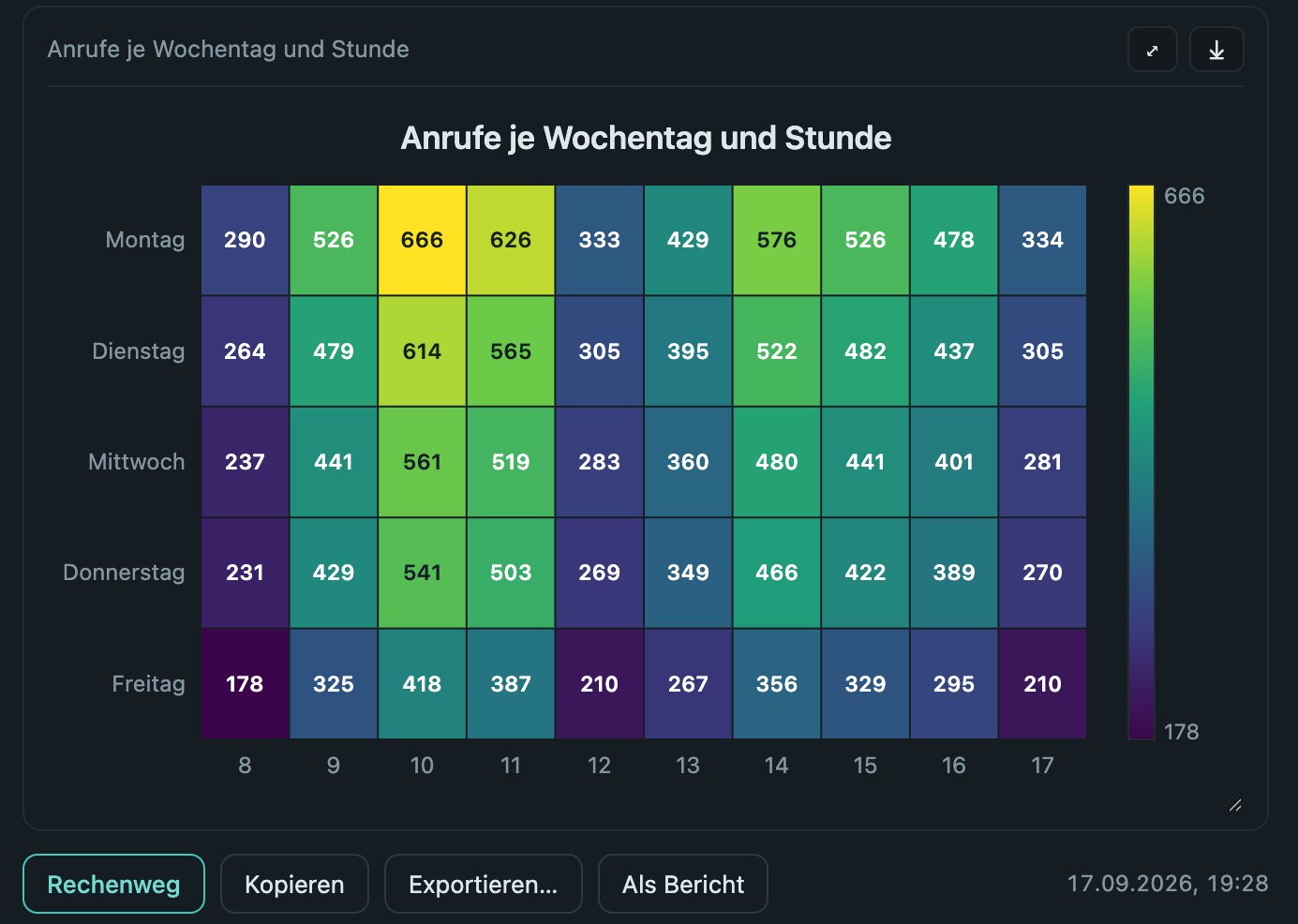Image resolution: width=1298 pixels, height=924 pixels.
Task: Click the 626 cell in the Montag row
Action: pyautogui.click(x=511, y=240)
